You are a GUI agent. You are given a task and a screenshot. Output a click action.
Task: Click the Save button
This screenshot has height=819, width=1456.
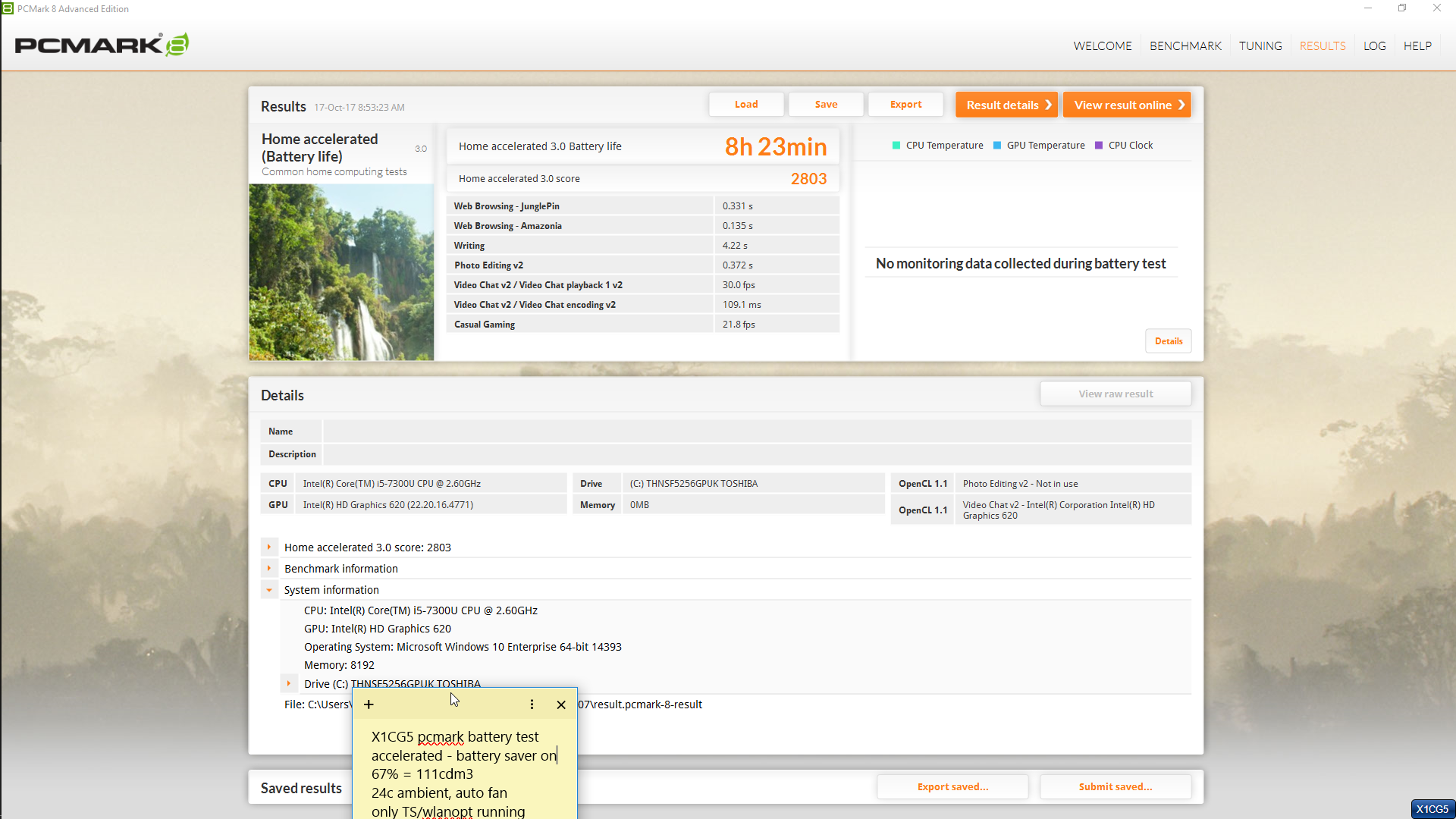pyautogui.click(x=826, y=105)
